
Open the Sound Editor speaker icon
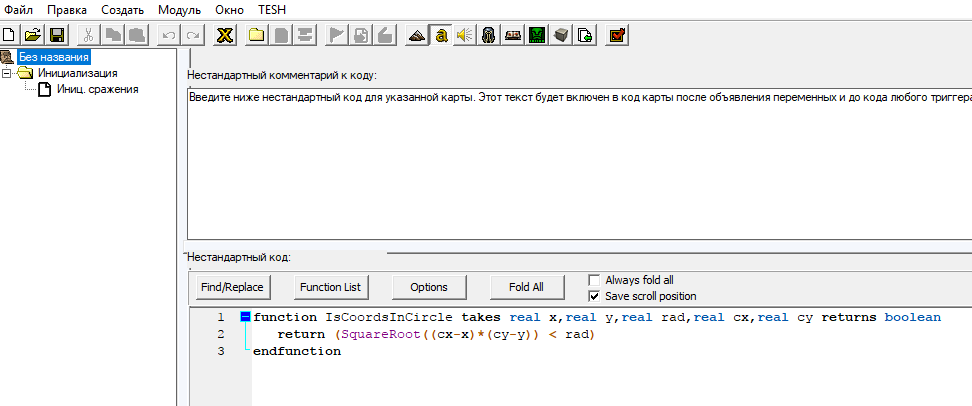point(464,35)
